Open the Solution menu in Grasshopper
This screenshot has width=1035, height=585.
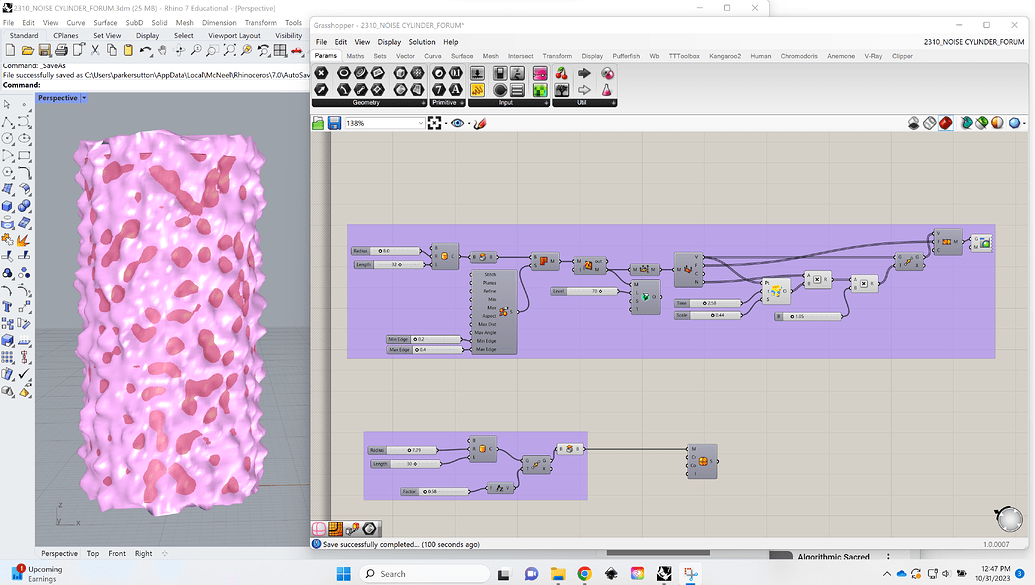click(421, 42)
